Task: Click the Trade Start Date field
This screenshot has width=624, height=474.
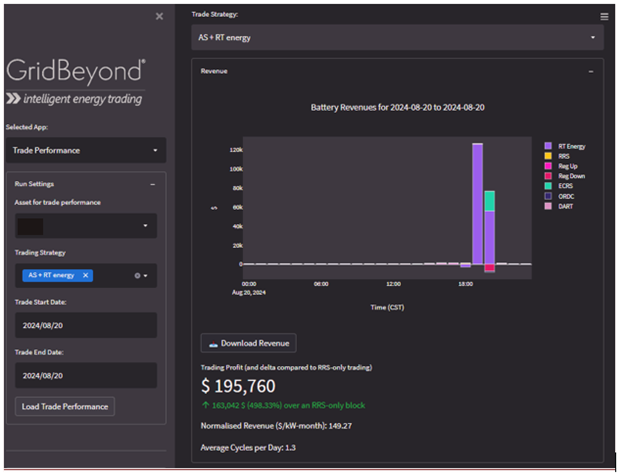Action: coord(86,325)
